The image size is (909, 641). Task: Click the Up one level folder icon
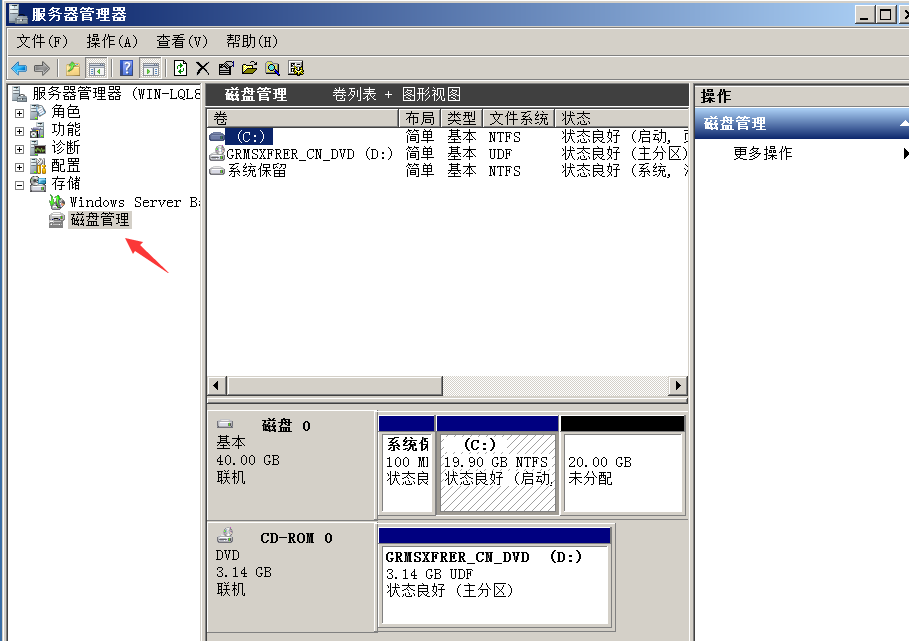[x=73, y=68]
